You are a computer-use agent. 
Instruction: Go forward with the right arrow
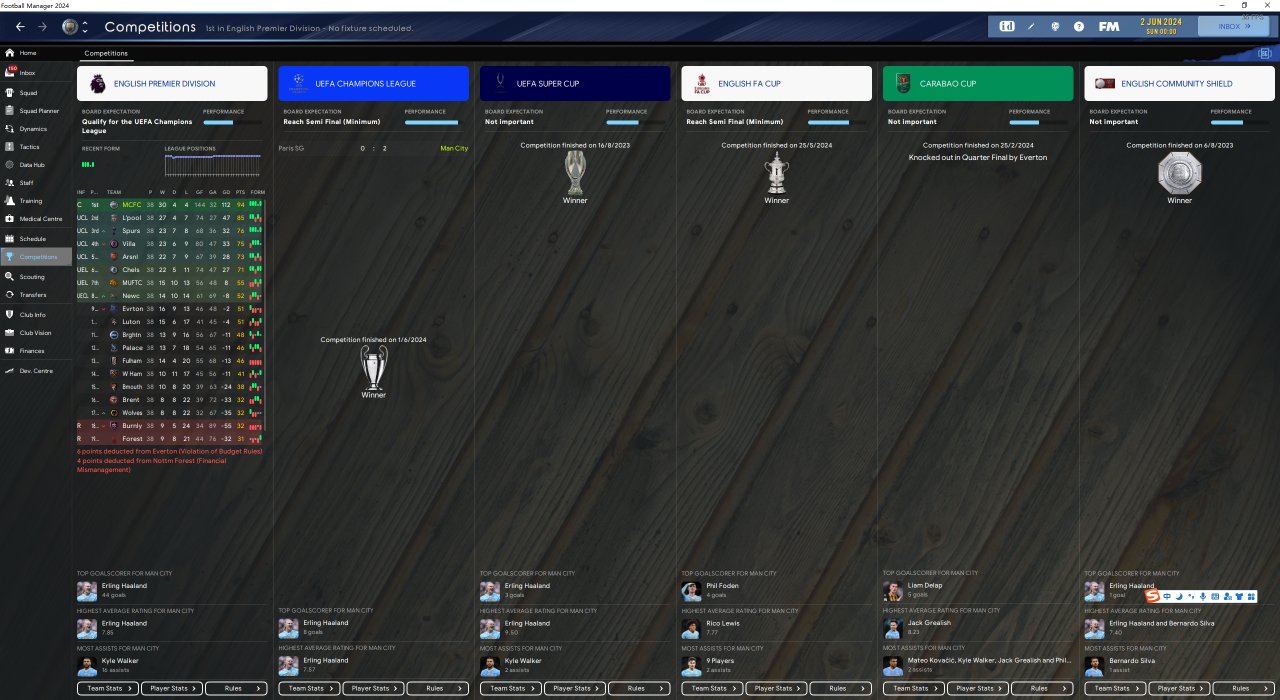42,26
